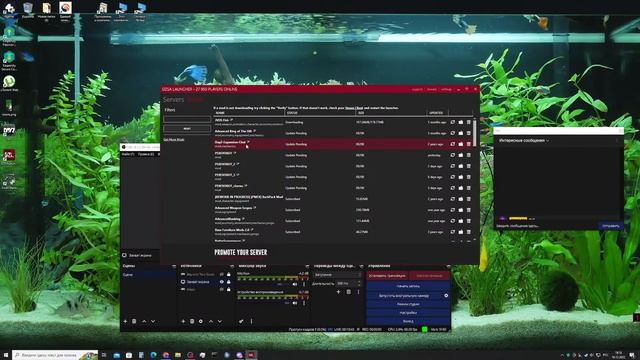Remove selected scene with OBS Scenes trash icon

[x=134, y=321]
